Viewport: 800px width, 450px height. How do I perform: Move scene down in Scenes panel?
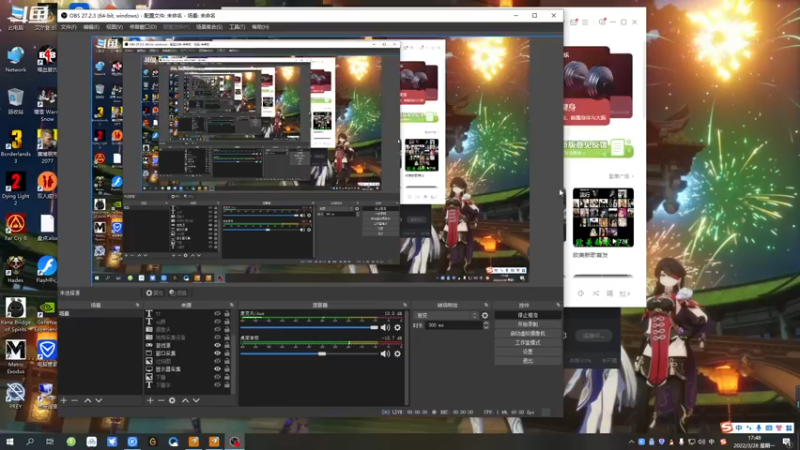click(99, 401)
